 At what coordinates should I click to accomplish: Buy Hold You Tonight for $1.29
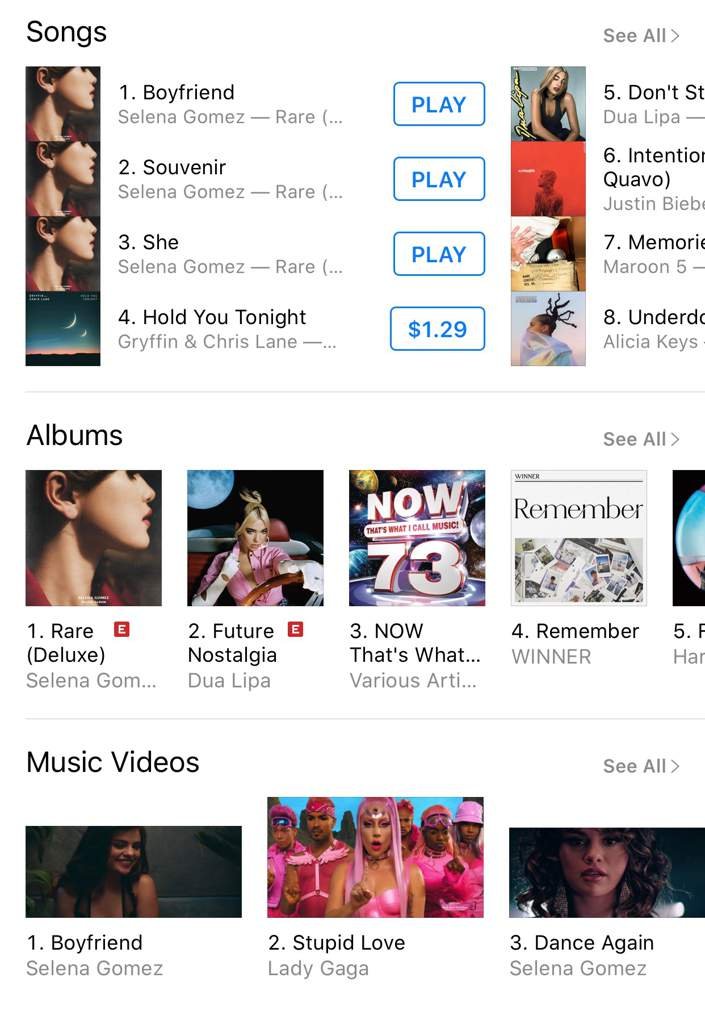[x=437, y=329]
